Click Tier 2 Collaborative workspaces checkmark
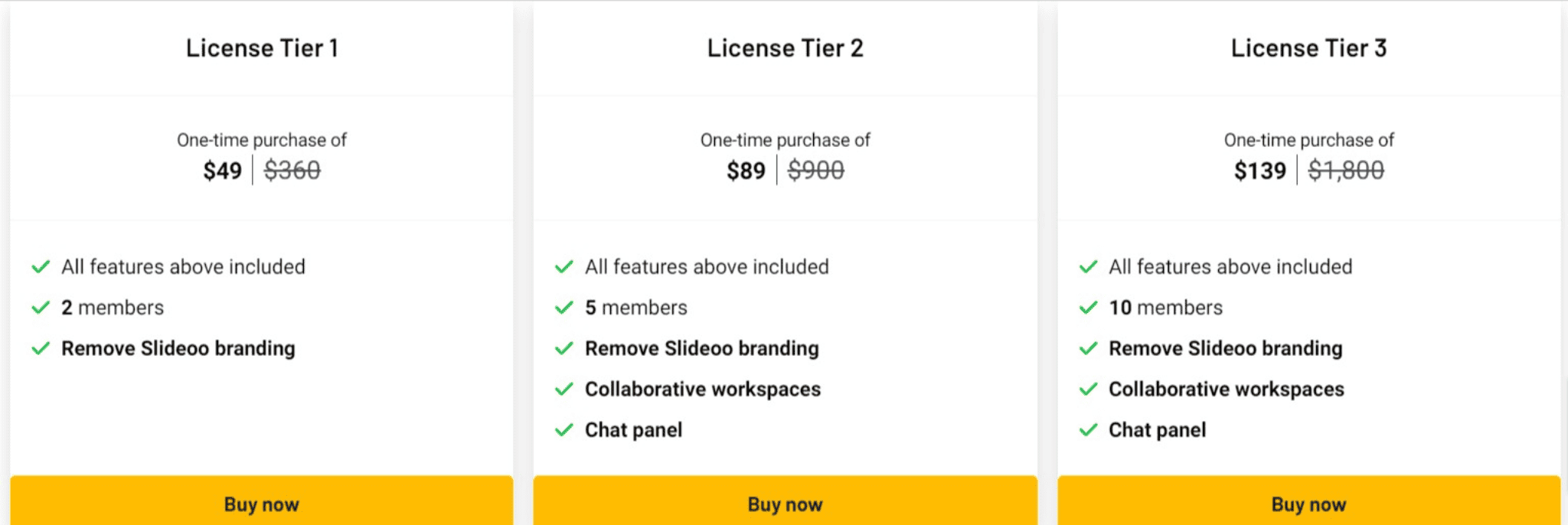Image resolution: width=1568 pixels, height=525 pixels. (x=564, y=390)
